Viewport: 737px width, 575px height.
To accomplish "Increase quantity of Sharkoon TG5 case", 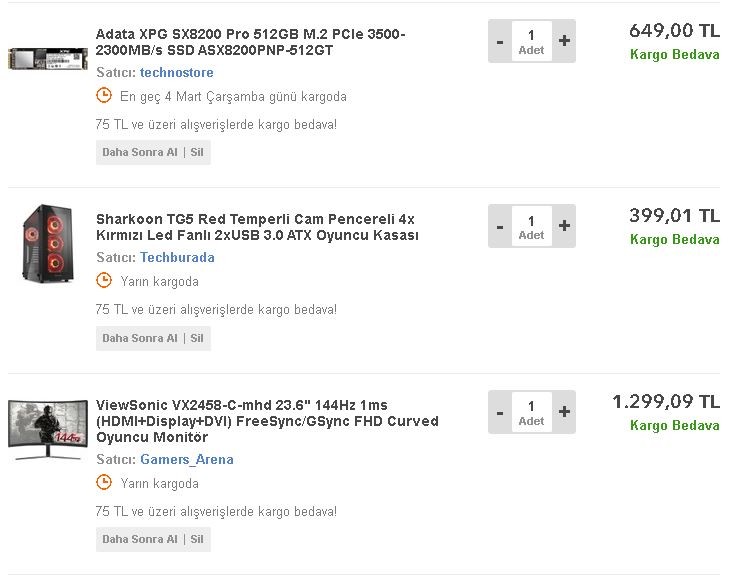I will [564, 226].
